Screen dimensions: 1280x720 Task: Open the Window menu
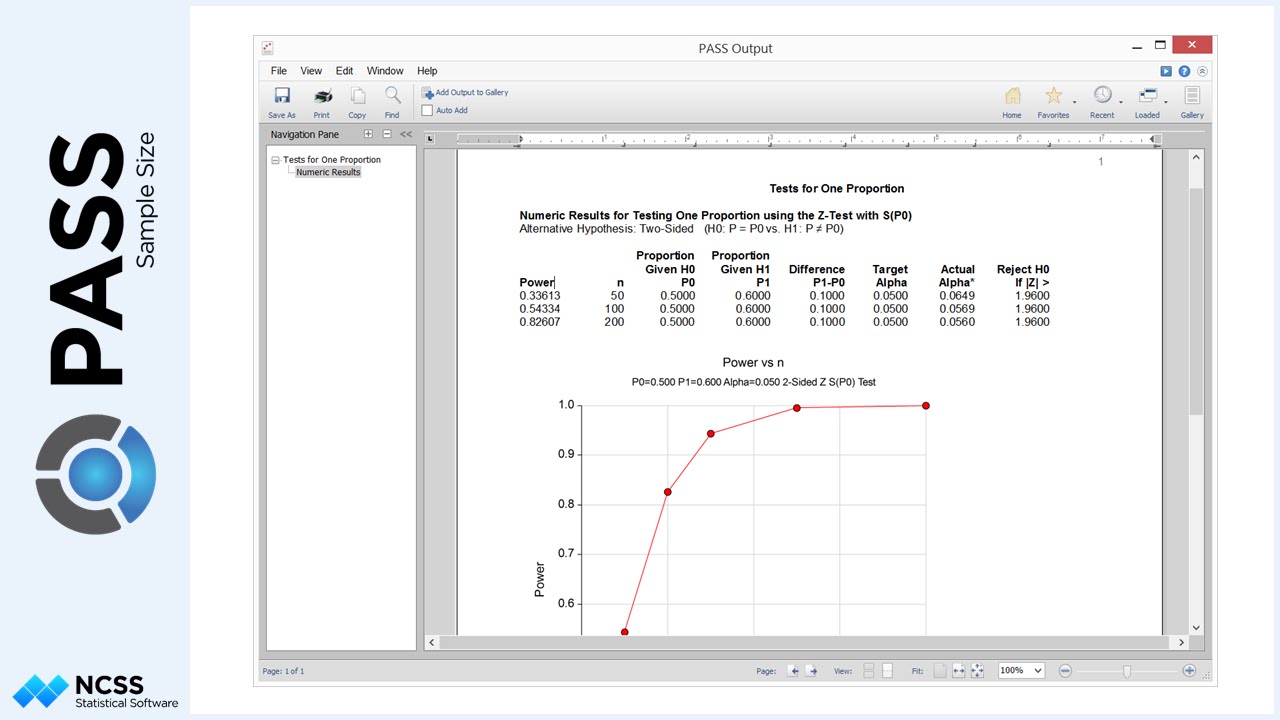click(x=385, y=71)
